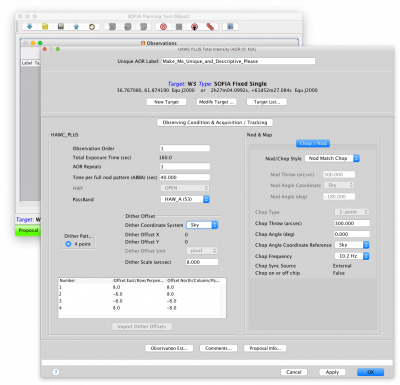Click the disabled HWP OPEN dropdown
The height and width of the screenshot is (385, 400).
(185, 188)
